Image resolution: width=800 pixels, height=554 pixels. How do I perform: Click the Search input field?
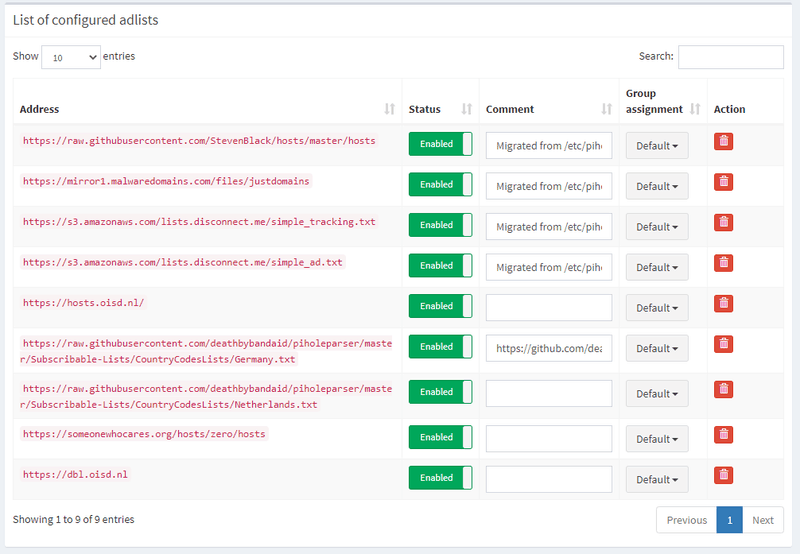point(731,57)
